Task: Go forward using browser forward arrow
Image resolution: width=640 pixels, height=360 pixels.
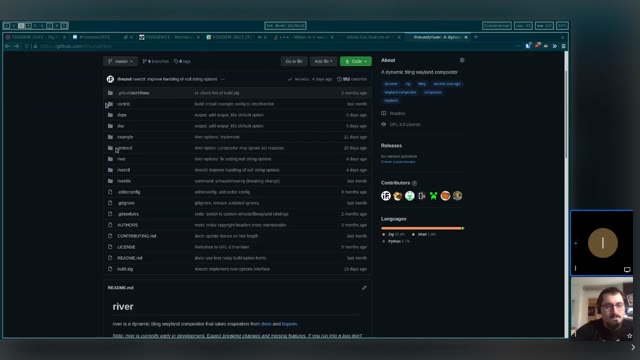Action: 16,46
